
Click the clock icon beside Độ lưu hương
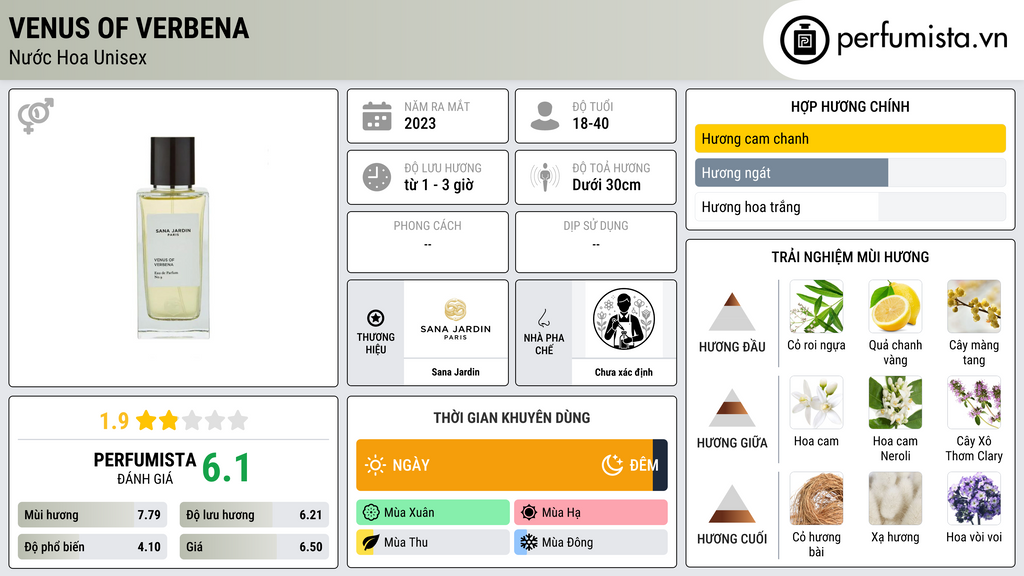pyautogui.click(x=377, y=177)
